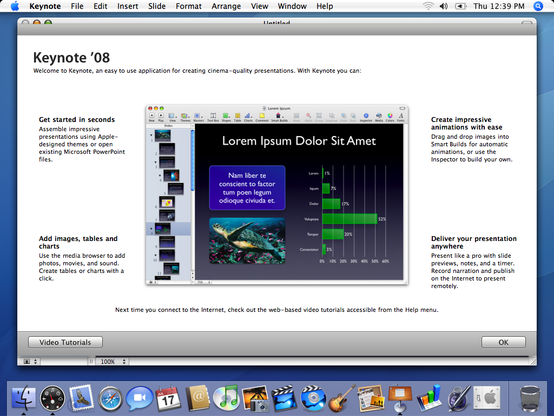Open the Slide menu
554x416 pixels.
point(157,6)
